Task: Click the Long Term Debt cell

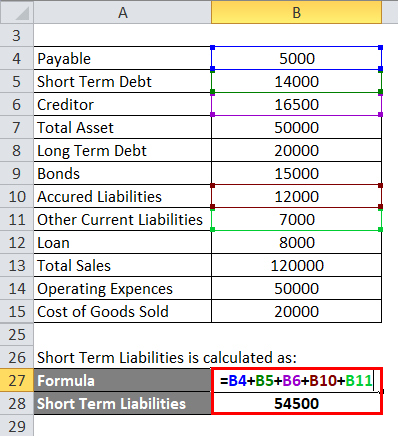Action: (x=122, y=150)
